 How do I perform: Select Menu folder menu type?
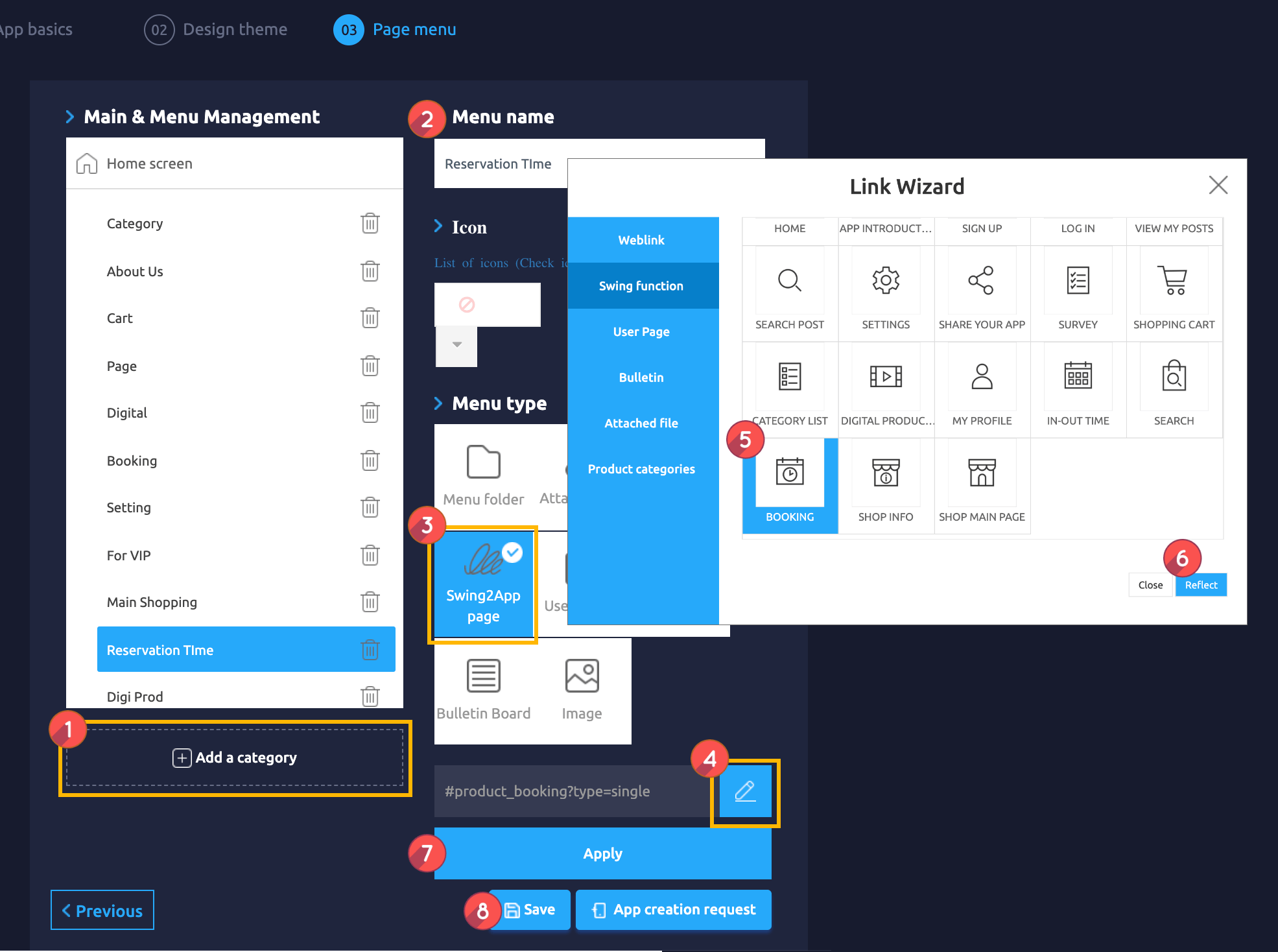click(483, 475)
